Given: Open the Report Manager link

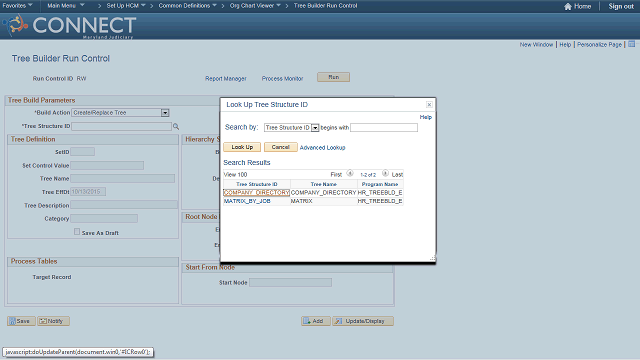Looking at the screenshot, I should click(x=226, y=79).
